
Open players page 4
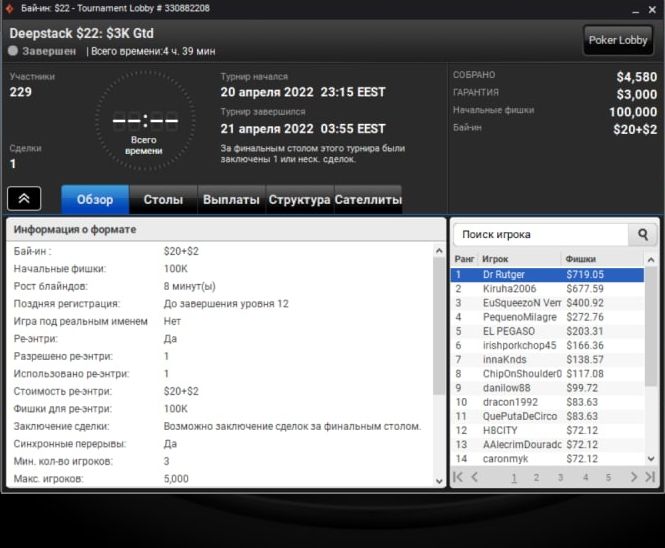coord(585,478)
